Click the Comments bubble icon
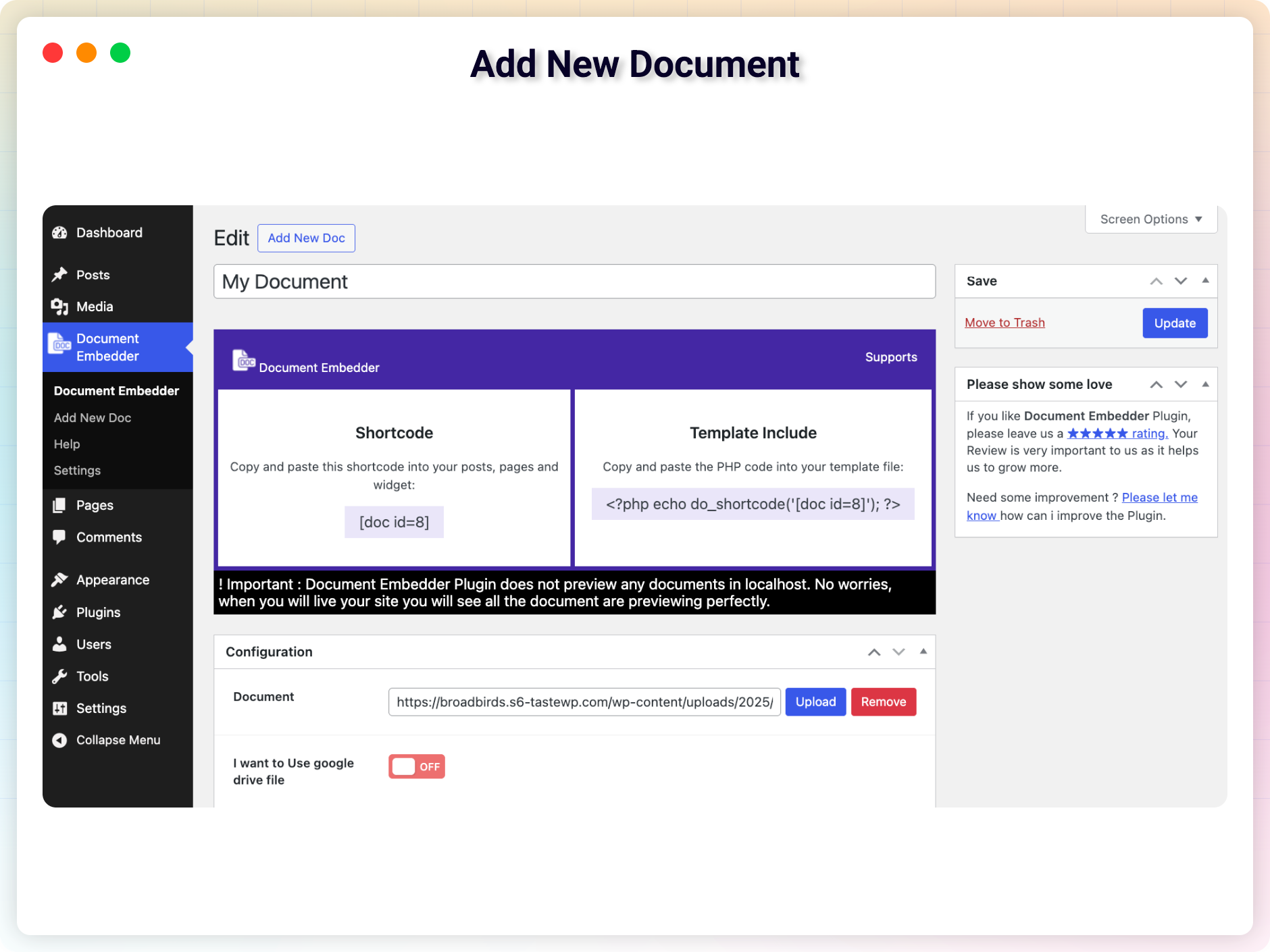 click(59, 537)
